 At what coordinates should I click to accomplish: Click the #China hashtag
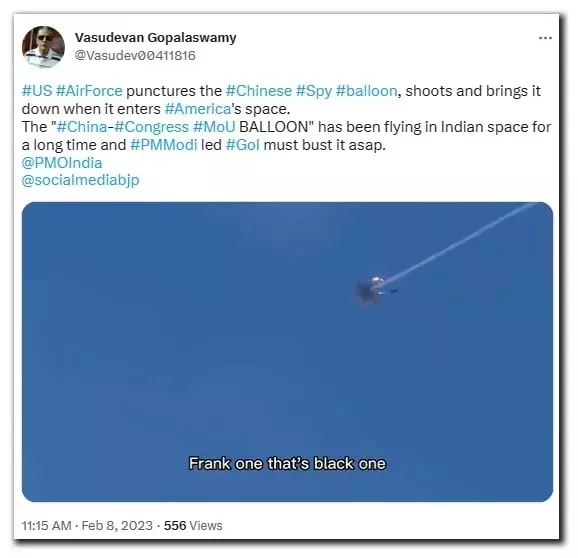(82, 127)
